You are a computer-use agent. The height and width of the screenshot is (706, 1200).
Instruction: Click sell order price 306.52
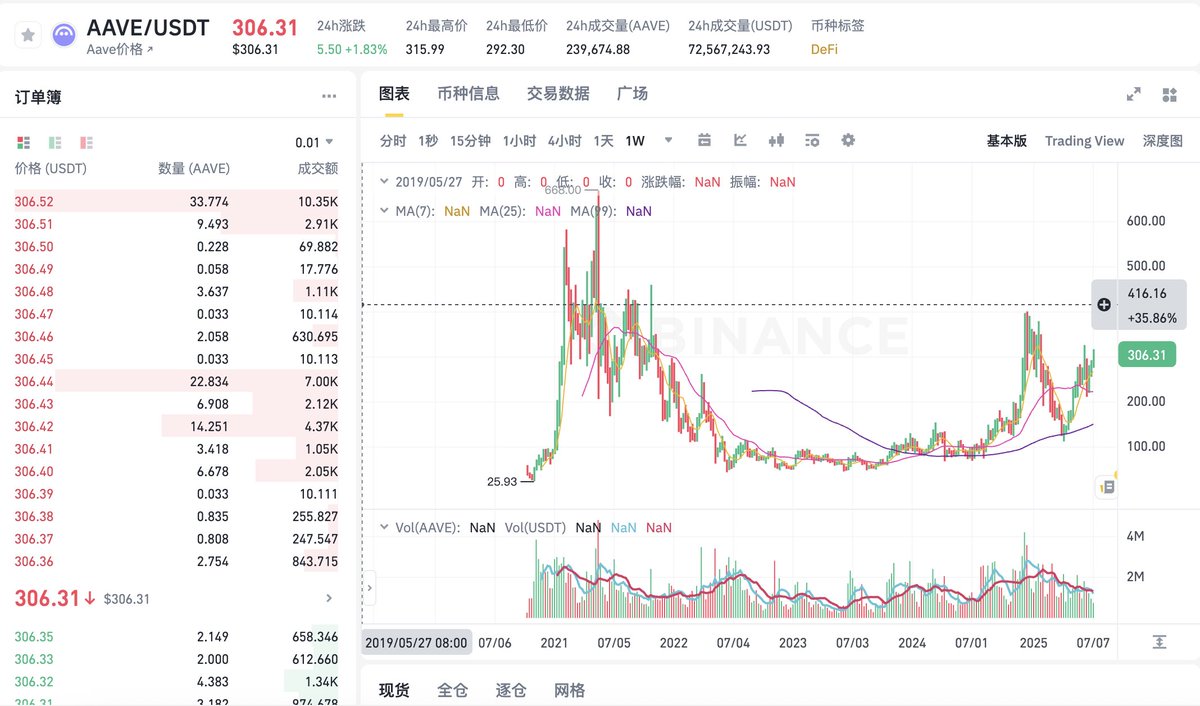point(34,201)
